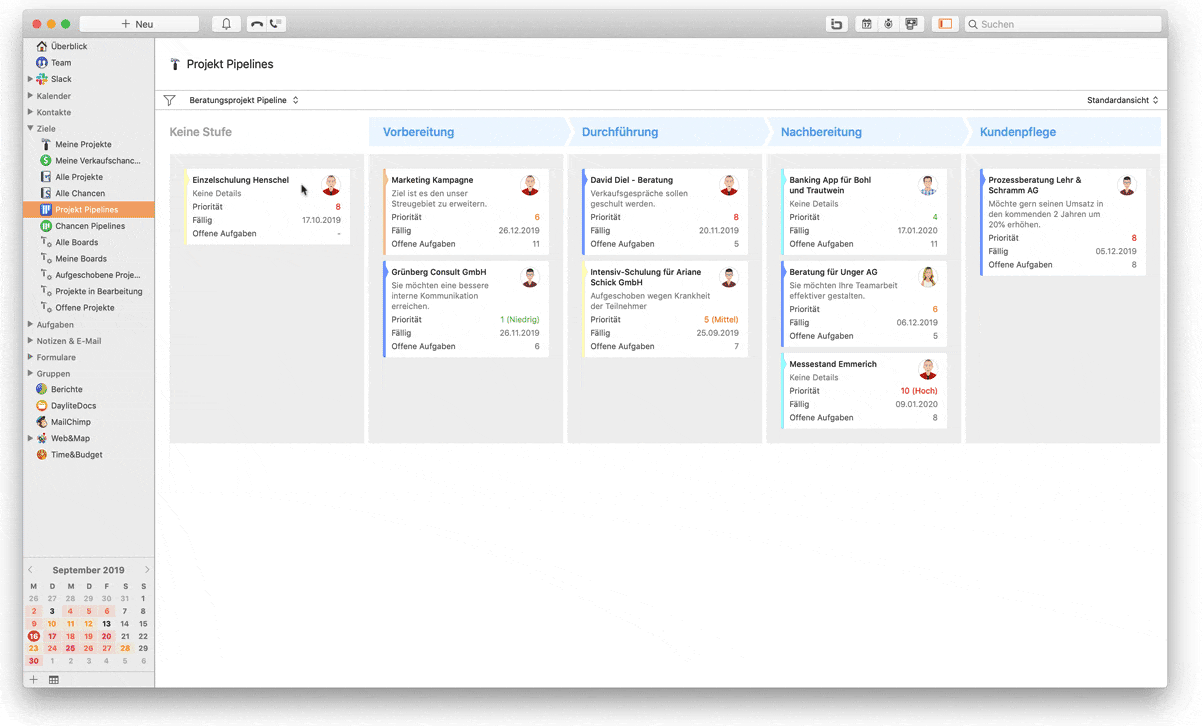
Task: Open MailChimp in the sidebar
Action: pyautogui.click(x=70, y=422)
